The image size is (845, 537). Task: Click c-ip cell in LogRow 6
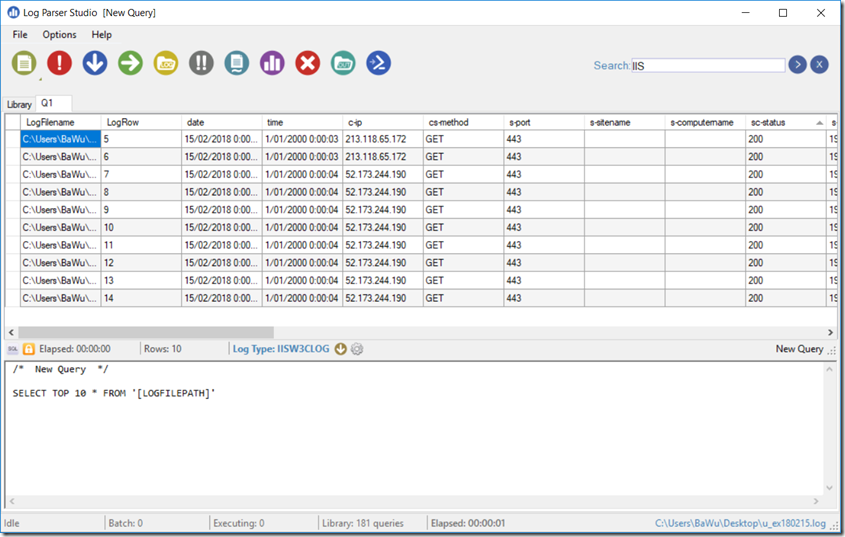pos(383,157)
